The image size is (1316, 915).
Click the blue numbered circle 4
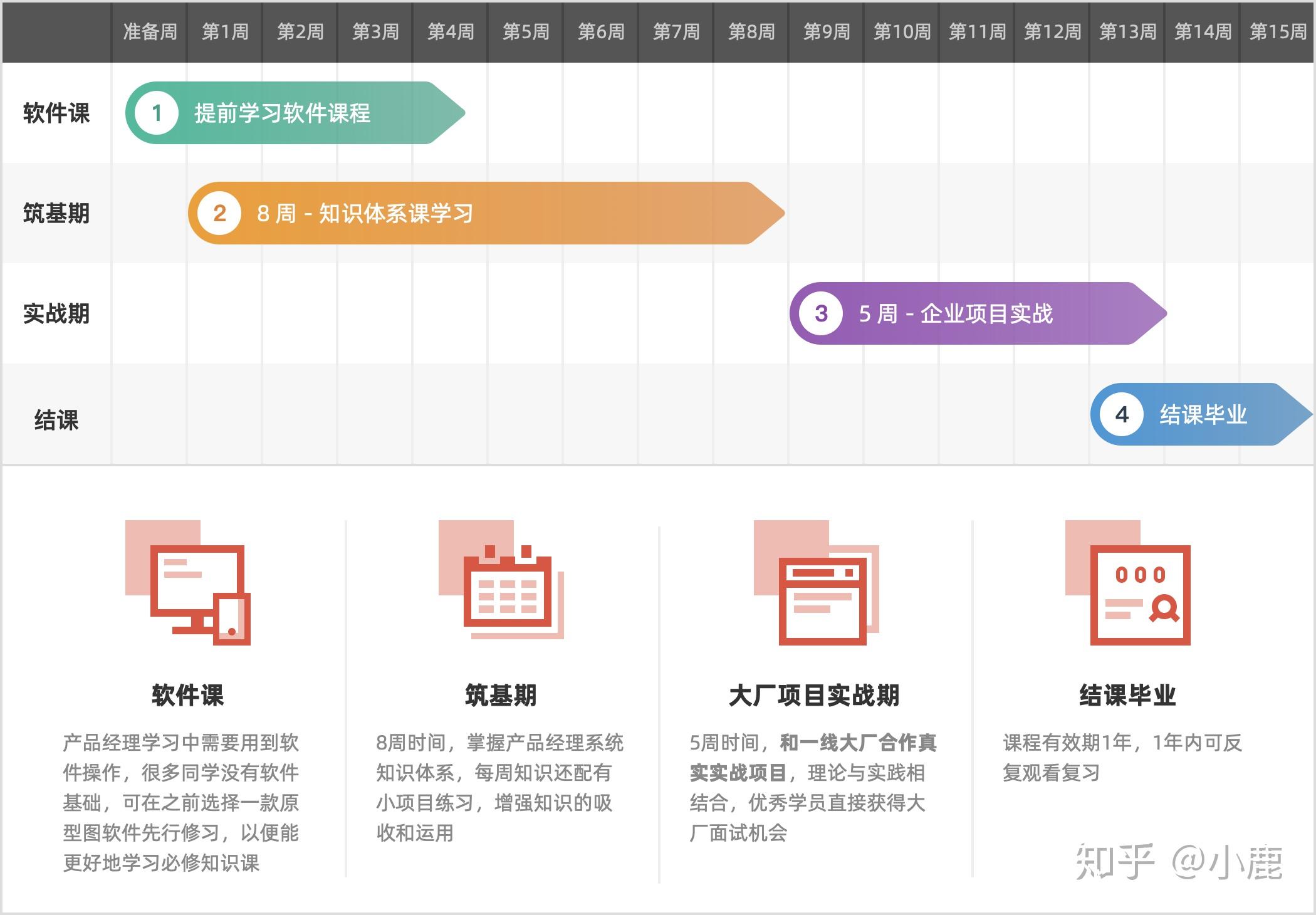coord(1122,414)
